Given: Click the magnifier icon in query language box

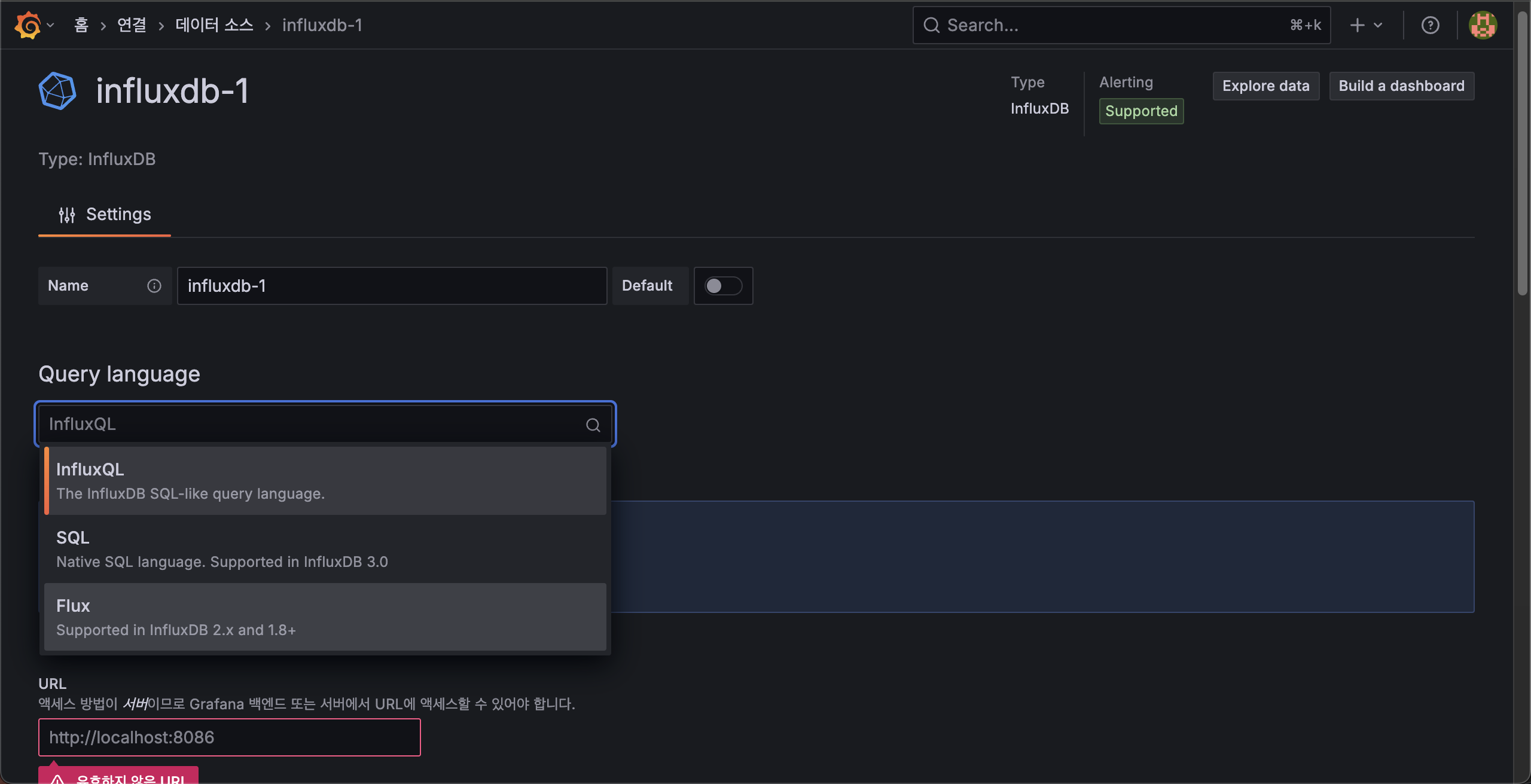Looking at the screenshot, I should (x=593, y=425).
